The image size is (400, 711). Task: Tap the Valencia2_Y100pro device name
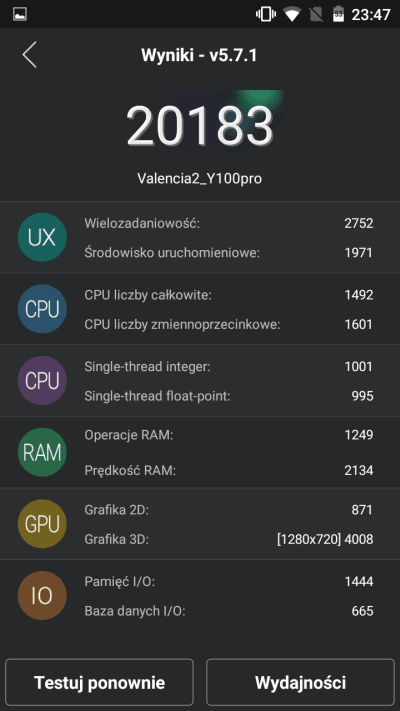200,179
